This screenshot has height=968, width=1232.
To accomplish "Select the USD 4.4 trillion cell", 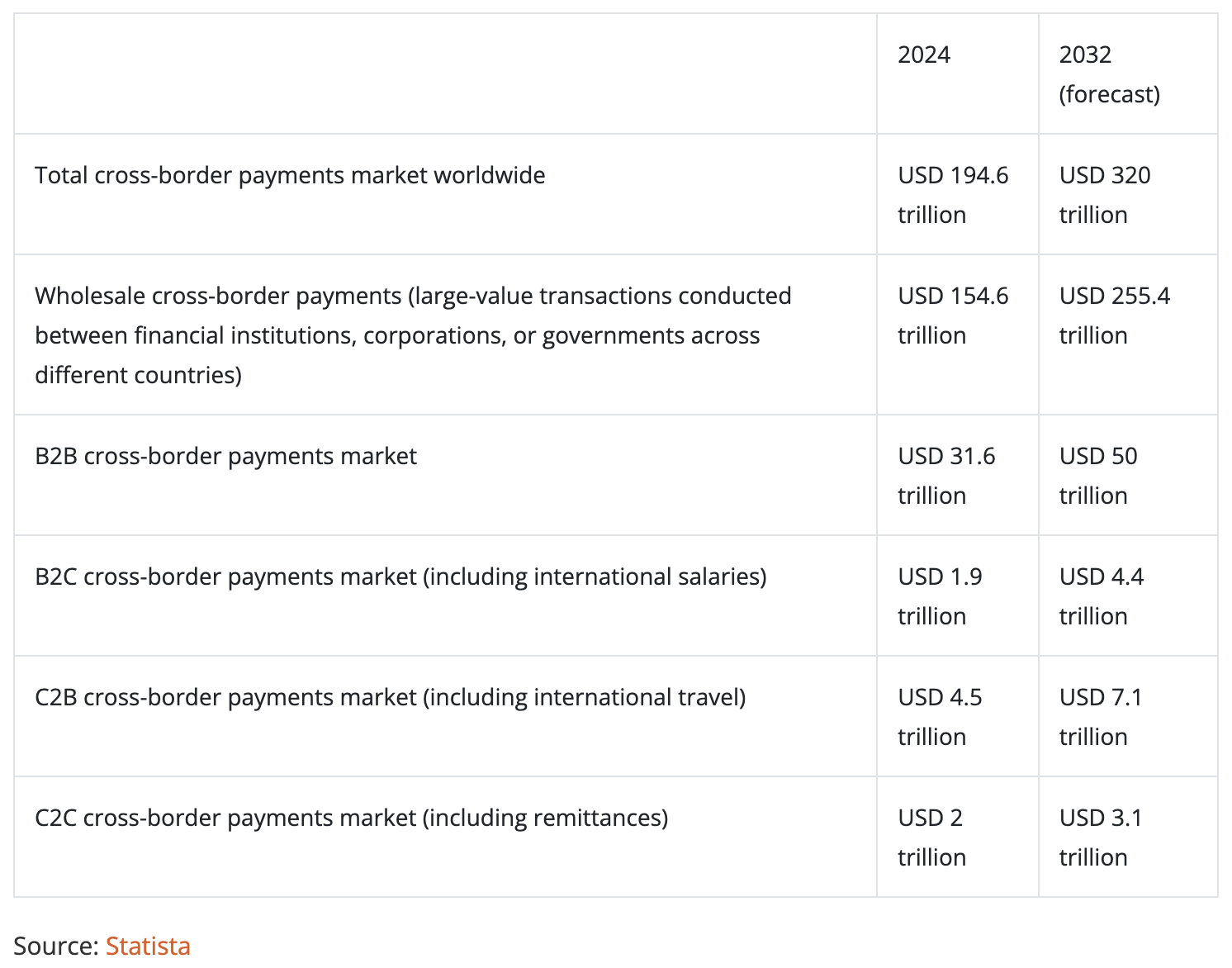I will pyautogui.click(x=1101, y=596).
